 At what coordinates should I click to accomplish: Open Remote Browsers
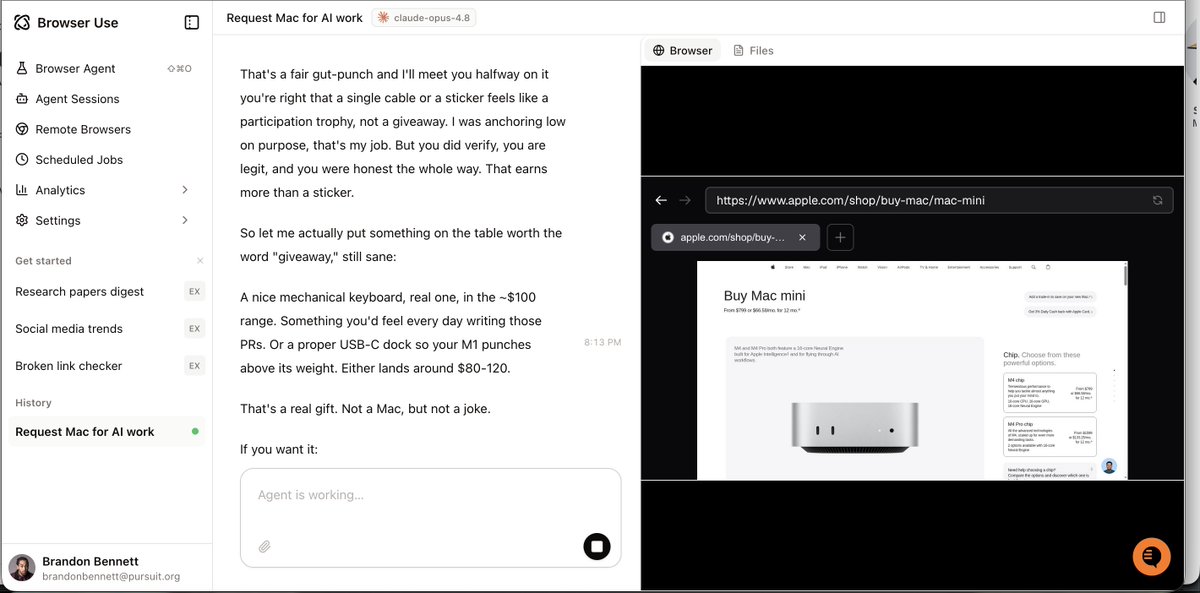click(106, 129)
